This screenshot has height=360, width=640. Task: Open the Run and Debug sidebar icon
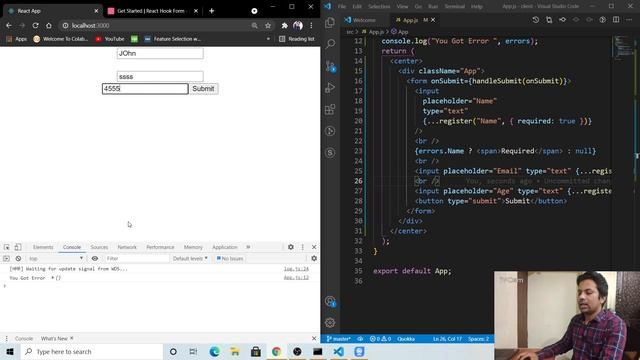coord(330,87)
